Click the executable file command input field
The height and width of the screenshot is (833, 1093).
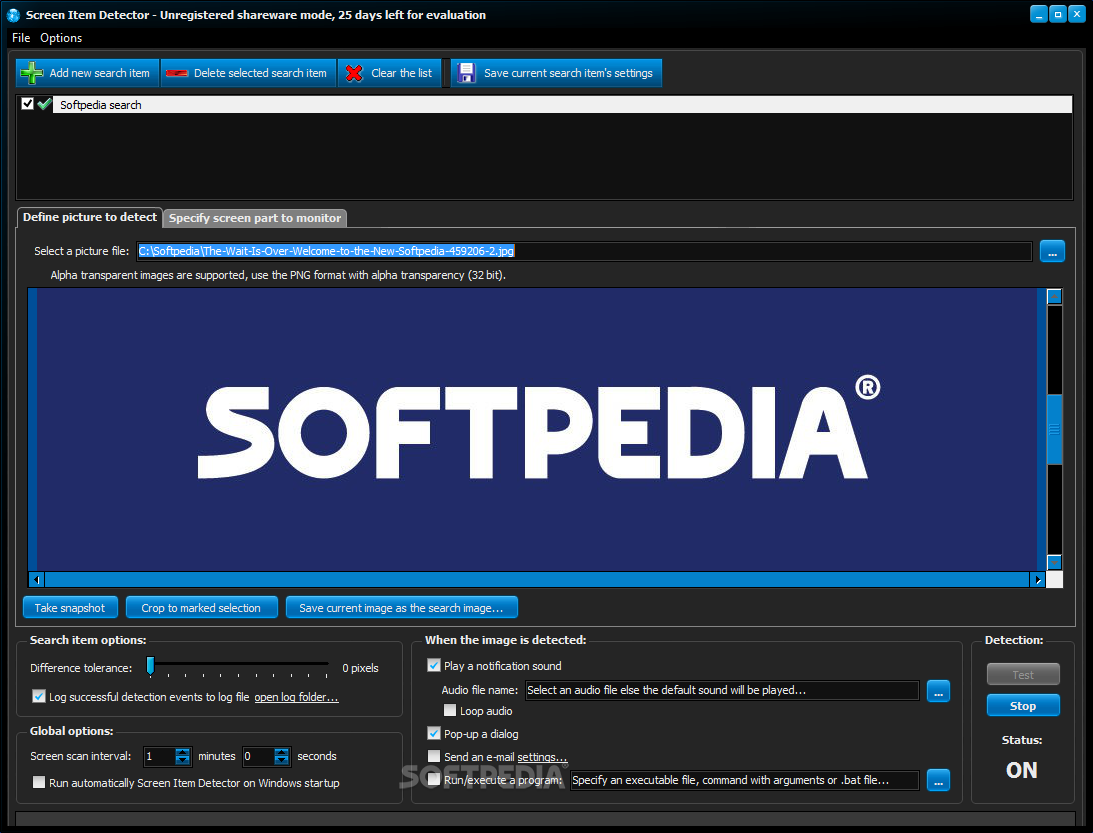(744, 780)
